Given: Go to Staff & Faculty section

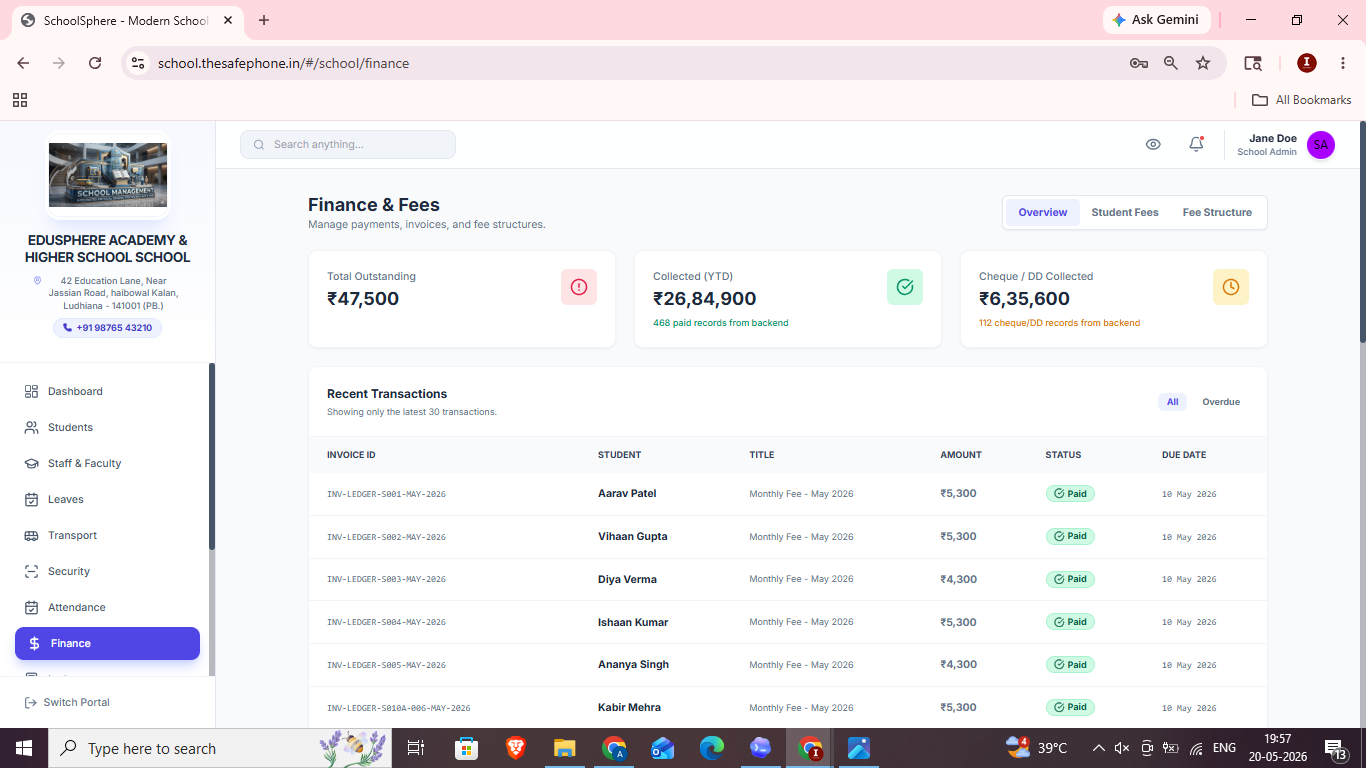Looking at the screenshot, I should [107, 463].
